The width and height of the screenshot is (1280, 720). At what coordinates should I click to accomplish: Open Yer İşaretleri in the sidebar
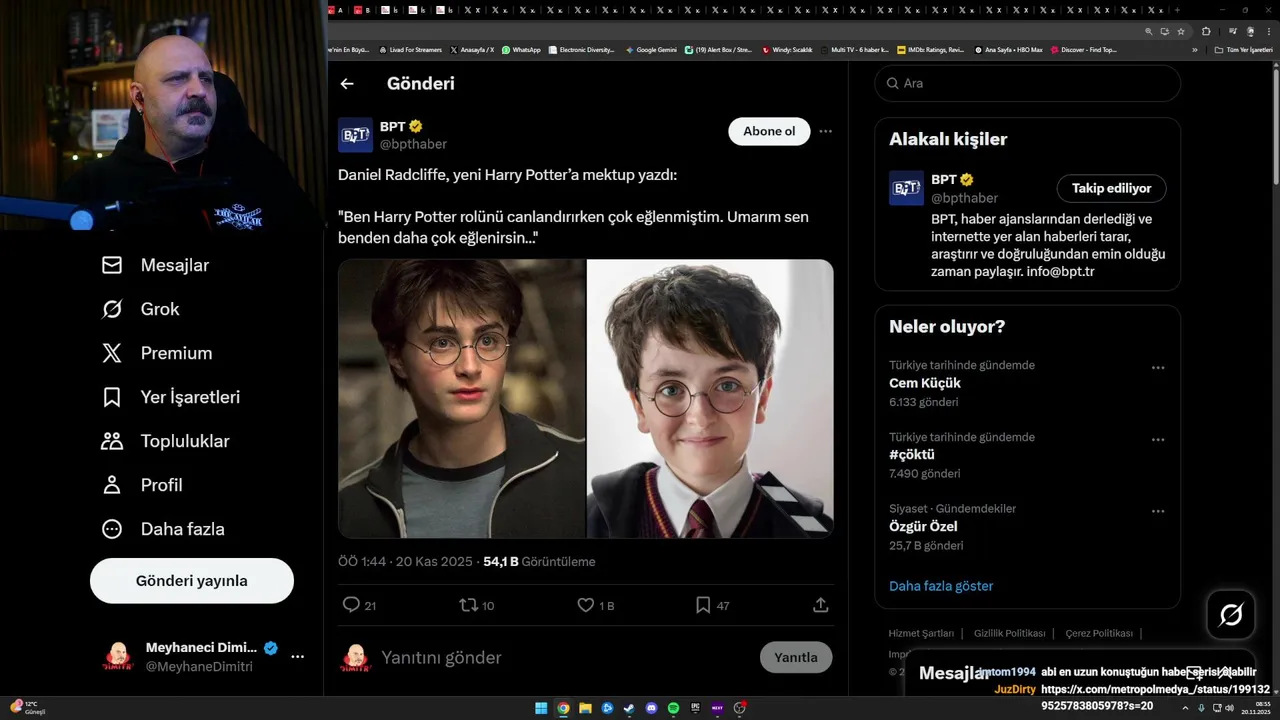coord(170,397)
